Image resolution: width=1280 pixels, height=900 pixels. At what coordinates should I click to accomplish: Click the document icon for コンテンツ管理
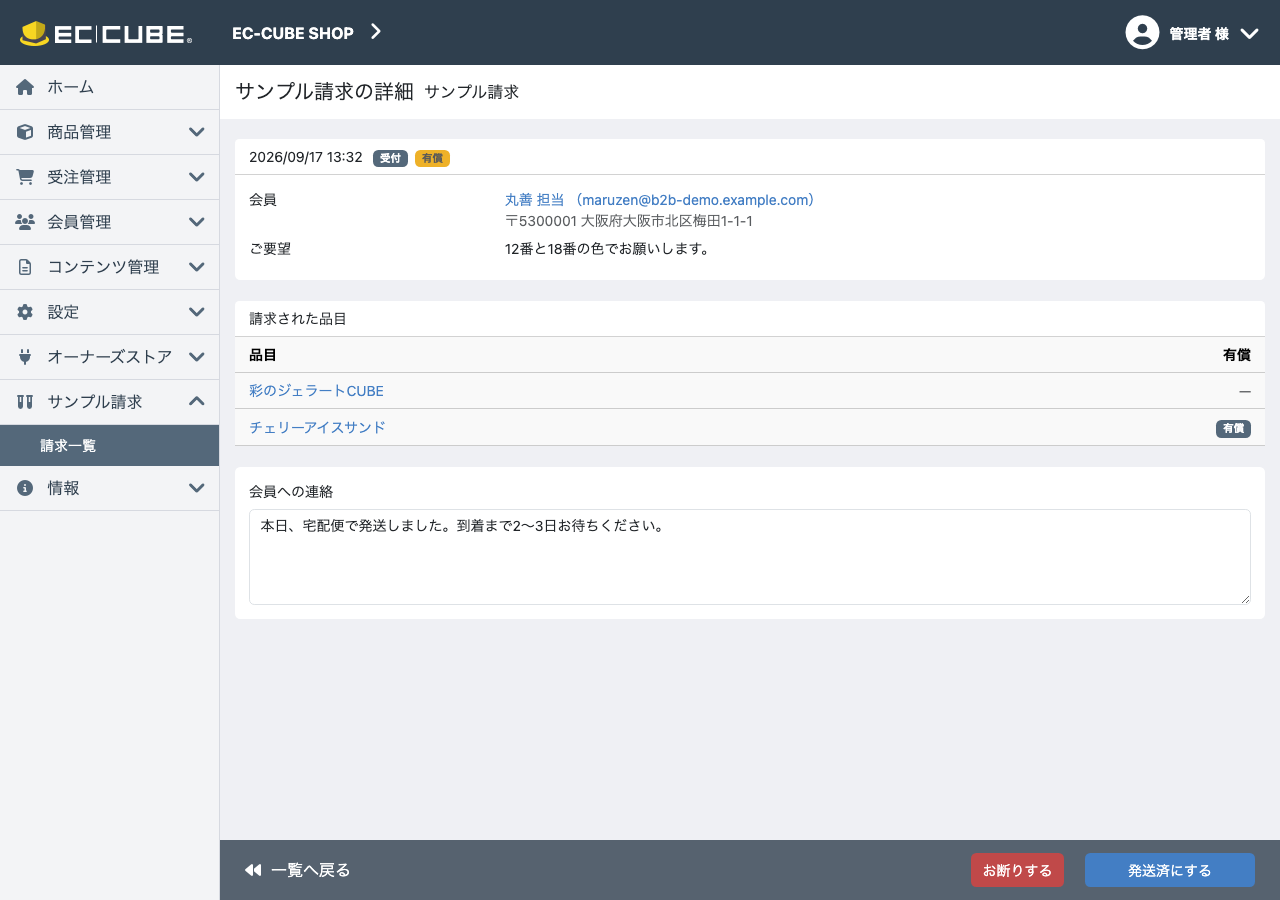click(25, 267)
